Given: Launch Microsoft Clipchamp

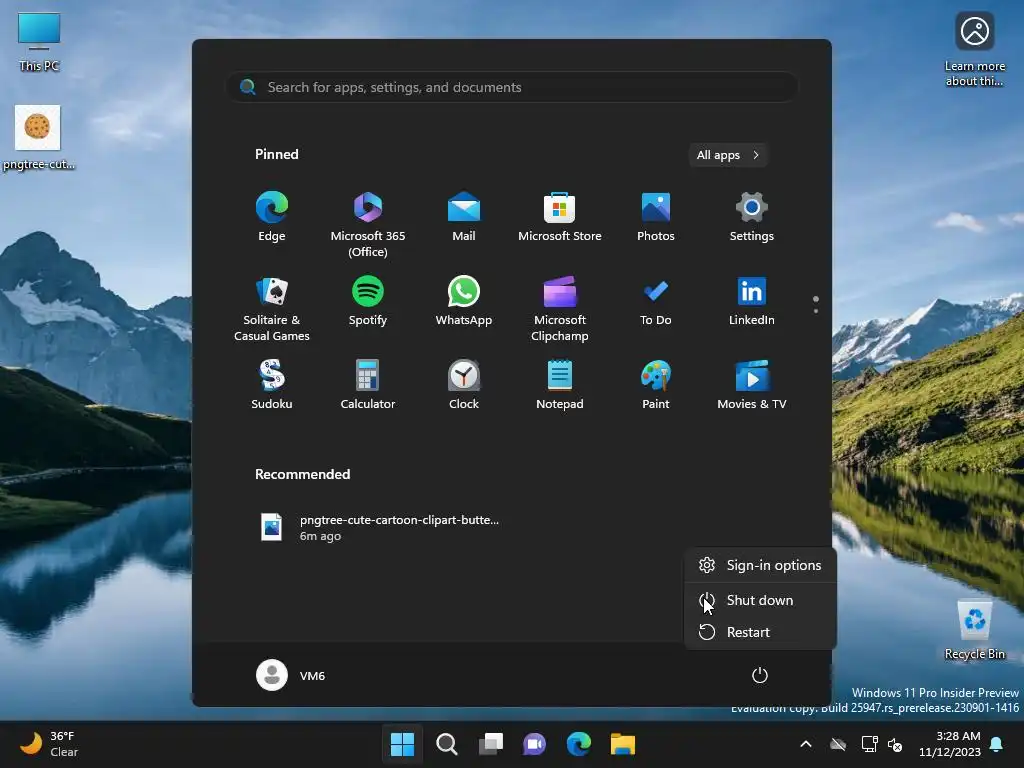Looking at the screenshot, I should [560, 309].
